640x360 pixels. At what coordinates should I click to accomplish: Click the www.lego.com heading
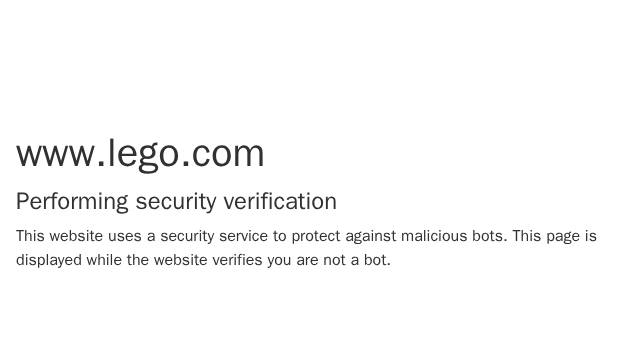click(x=140, y=155)
